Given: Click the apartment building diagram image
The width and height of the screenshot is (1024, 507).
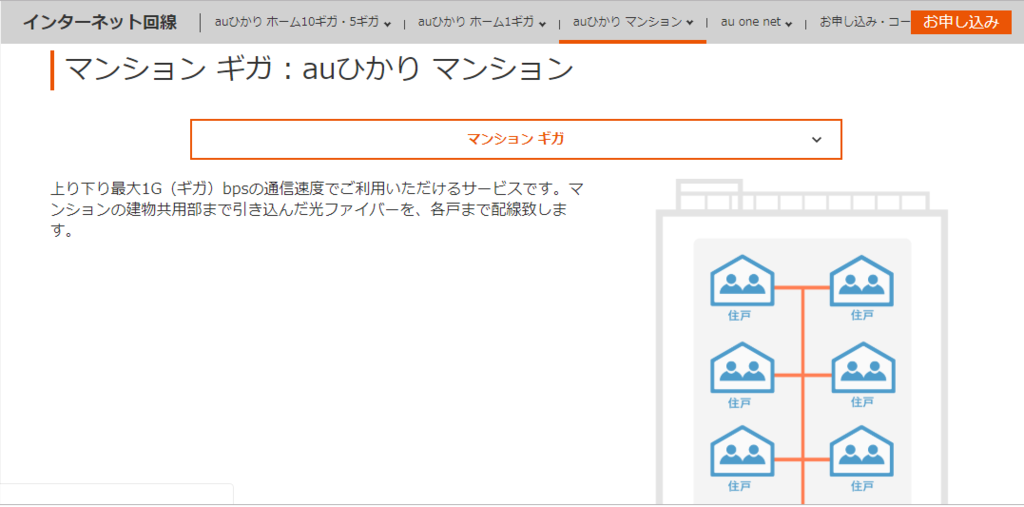Looking at the screenshot, I should (801, 342).
